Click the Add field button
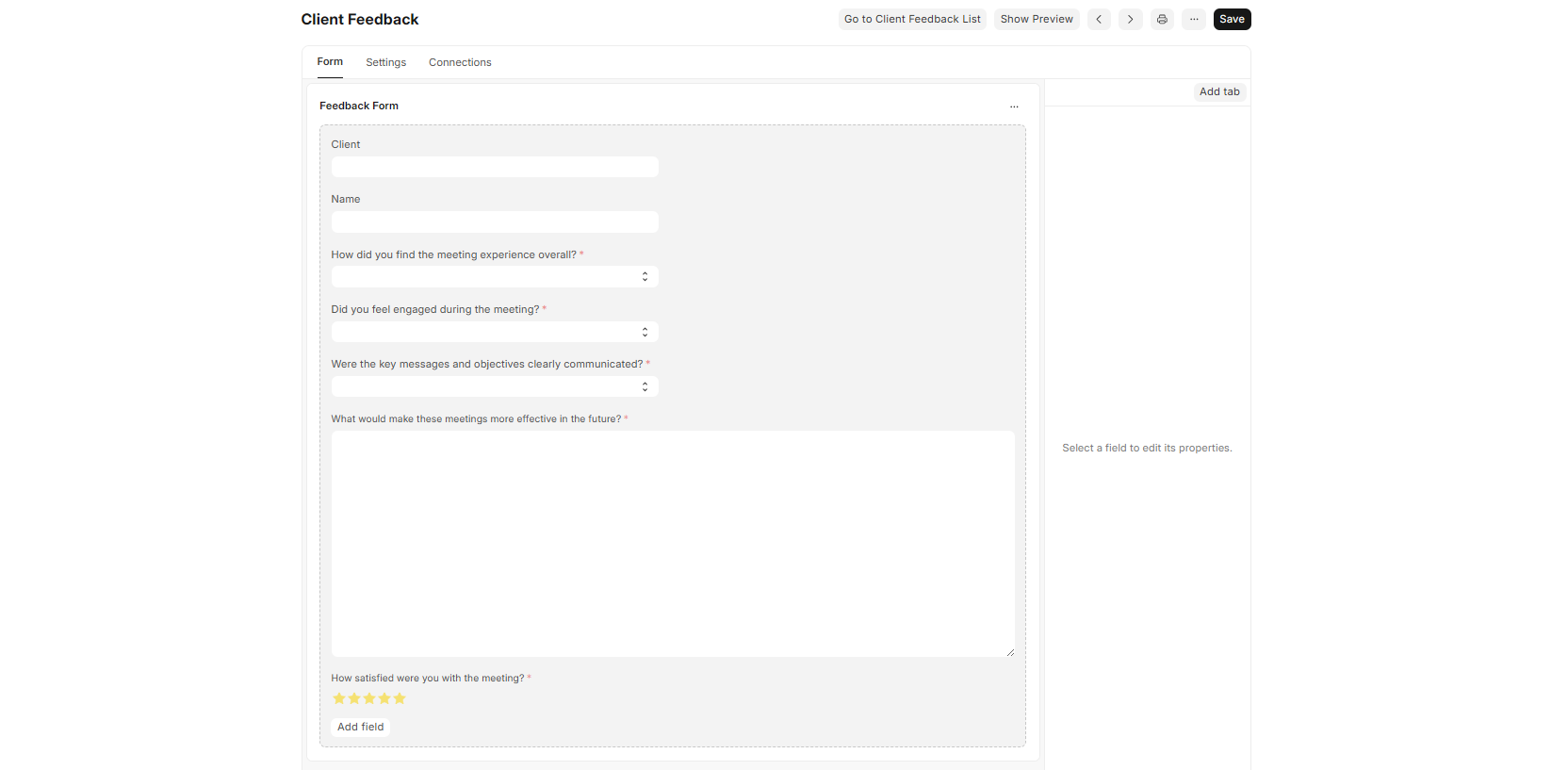The image size is (1568, 770). pos(361,727)
